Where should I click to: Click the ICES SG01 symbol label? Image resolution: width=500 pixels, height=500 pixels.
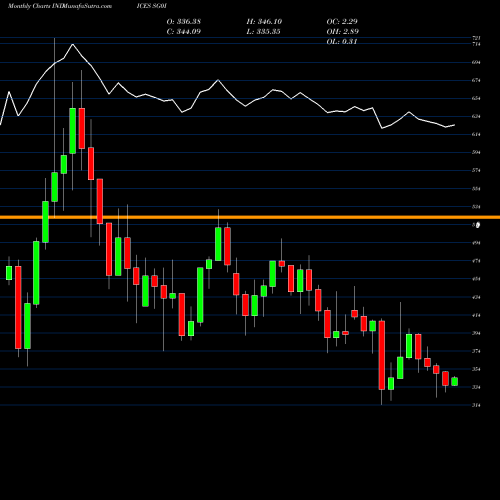[152, 6]
